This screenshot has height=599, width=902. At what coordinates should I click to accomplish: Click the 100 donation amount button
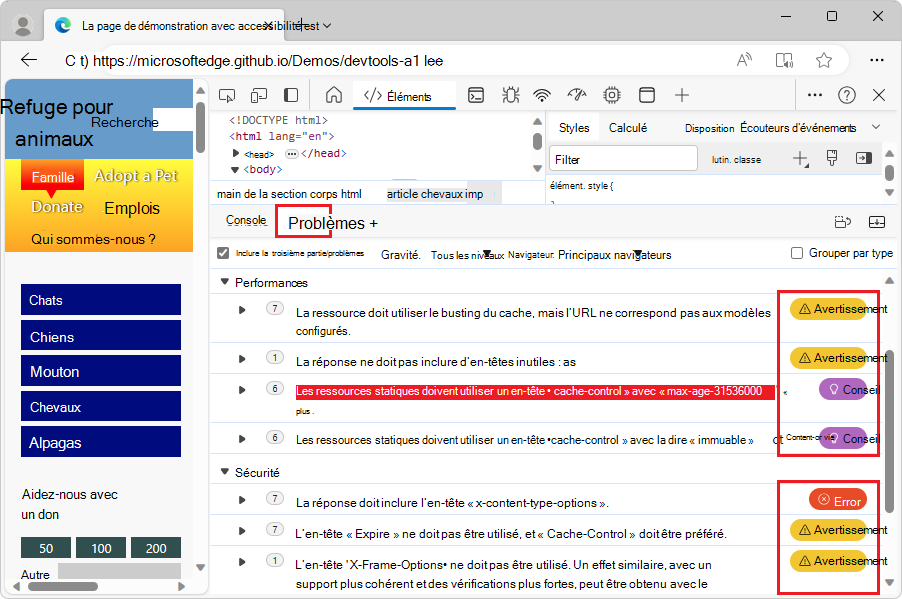click(x=101, y=548)
